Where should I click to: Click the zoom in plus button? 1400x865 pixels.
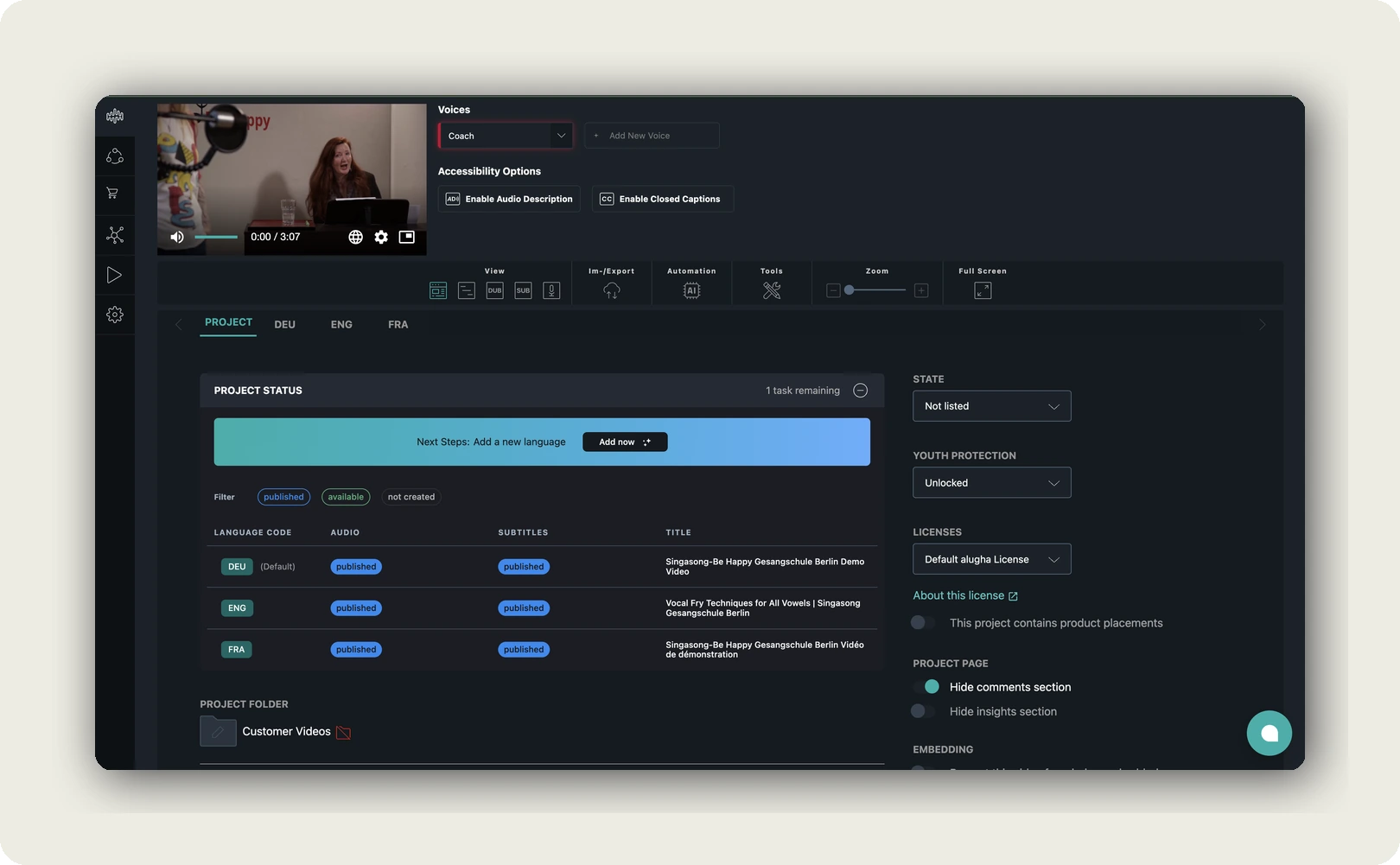[921, 290]
